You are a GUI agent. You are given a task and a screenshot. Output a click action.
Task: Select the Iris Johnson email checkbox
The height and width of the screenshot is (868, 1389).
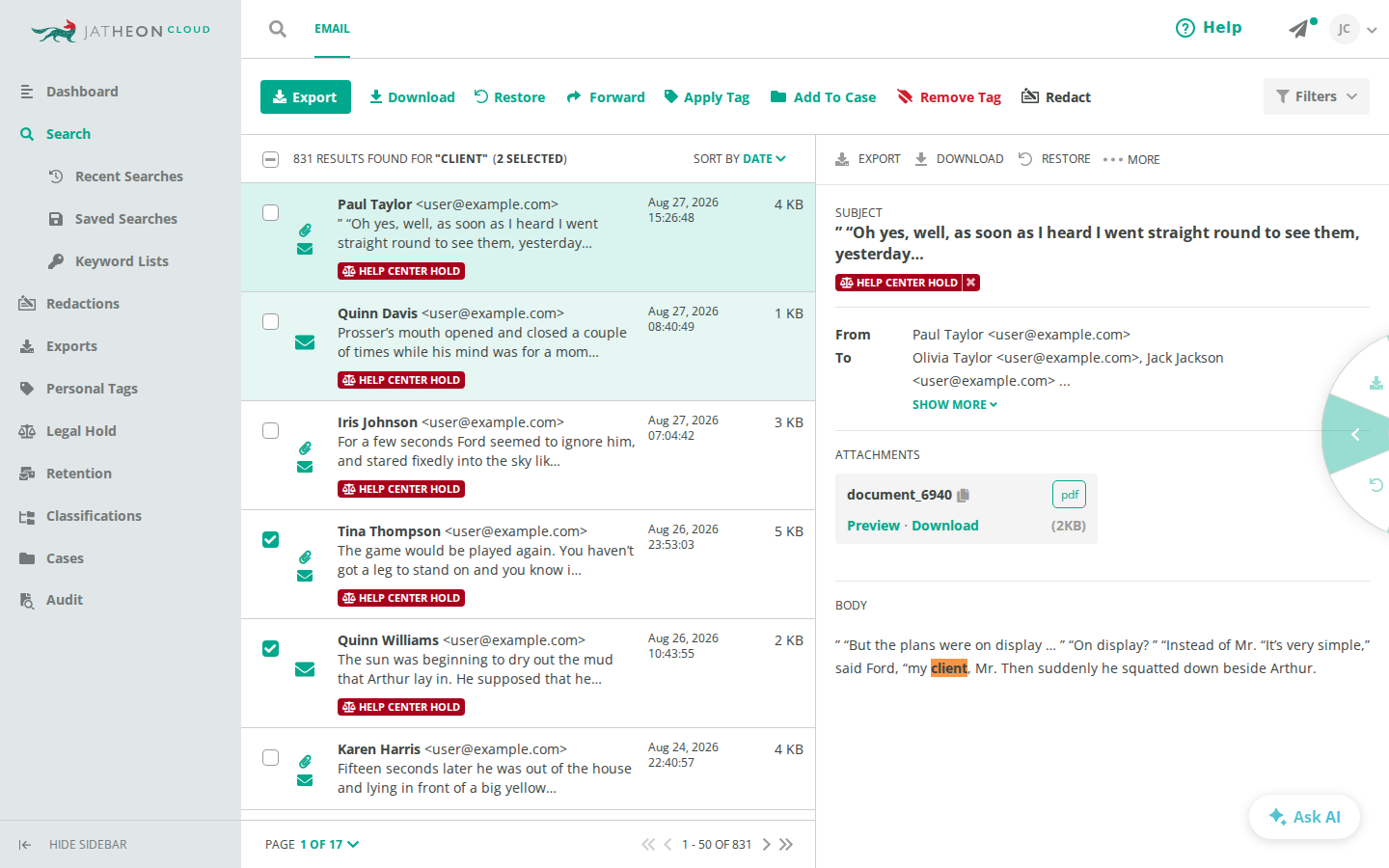pyautogui.click(x=271, y=430)
